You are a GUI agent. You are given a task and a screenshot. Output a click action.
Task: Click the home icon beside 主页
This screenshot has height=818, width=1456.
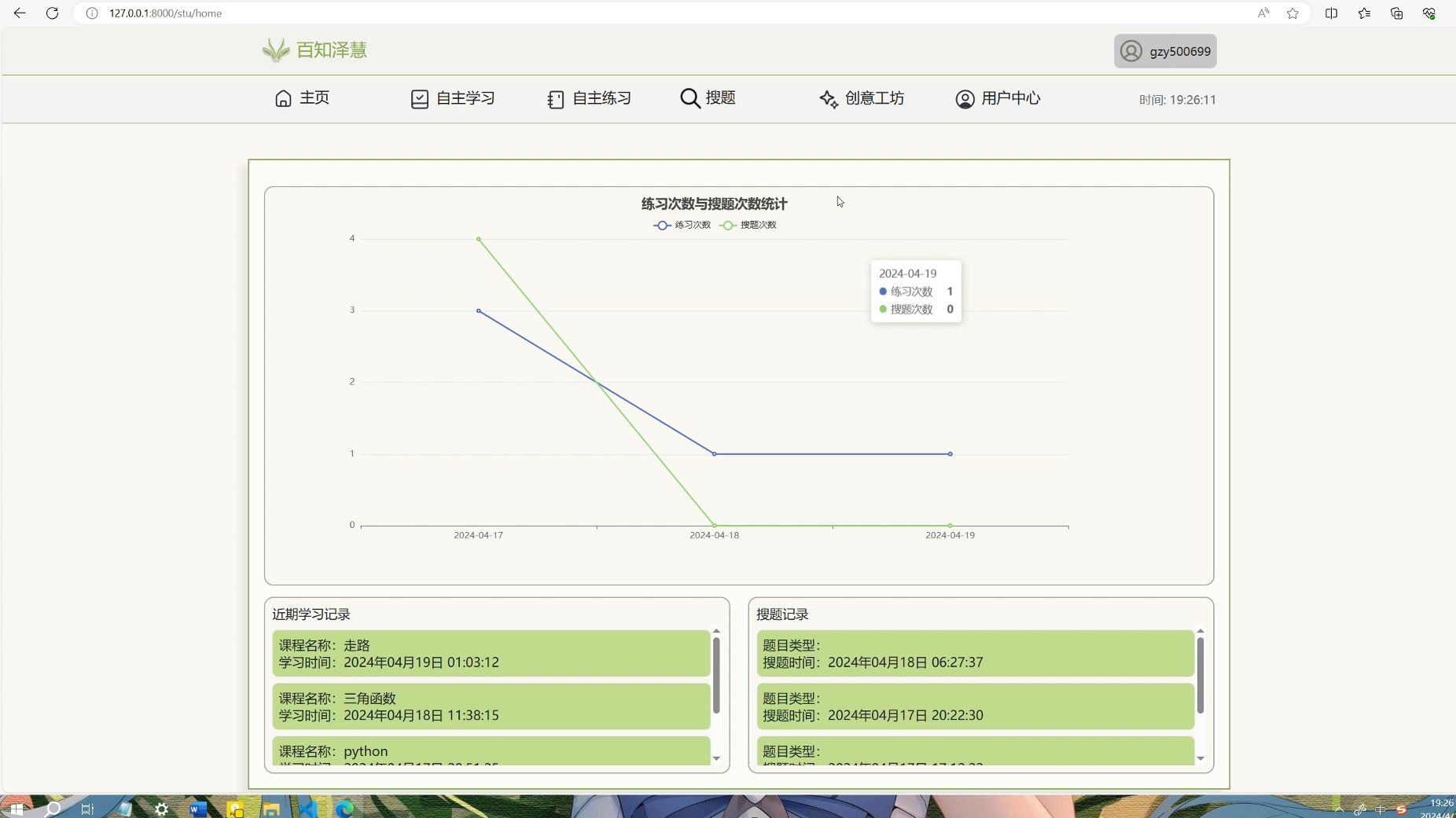[x=283, y=98]
